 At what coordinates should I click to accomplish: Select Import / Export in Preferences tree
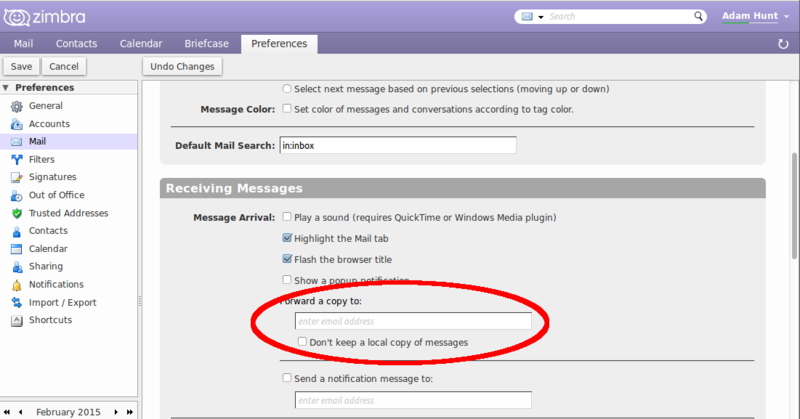(62, 302)
